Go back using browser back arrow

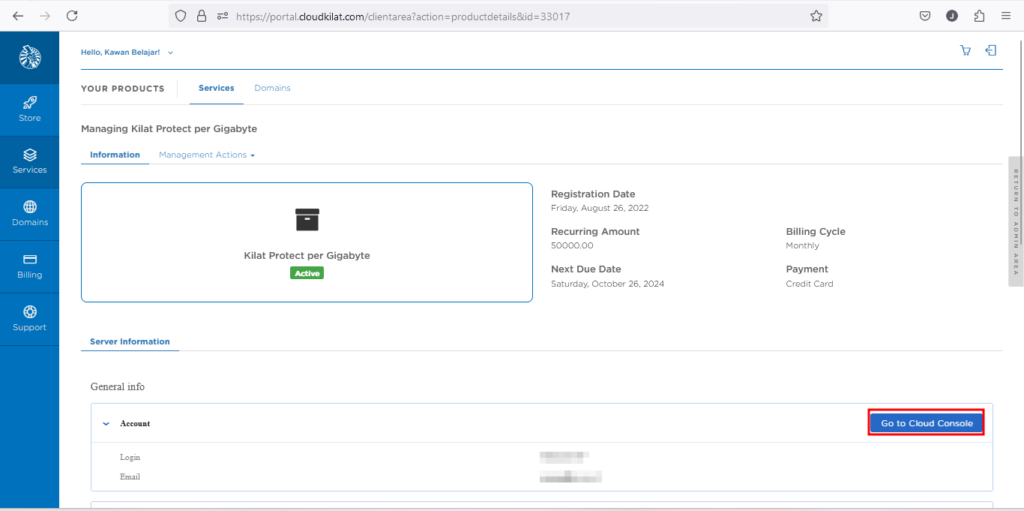click(x=18, y=16)
